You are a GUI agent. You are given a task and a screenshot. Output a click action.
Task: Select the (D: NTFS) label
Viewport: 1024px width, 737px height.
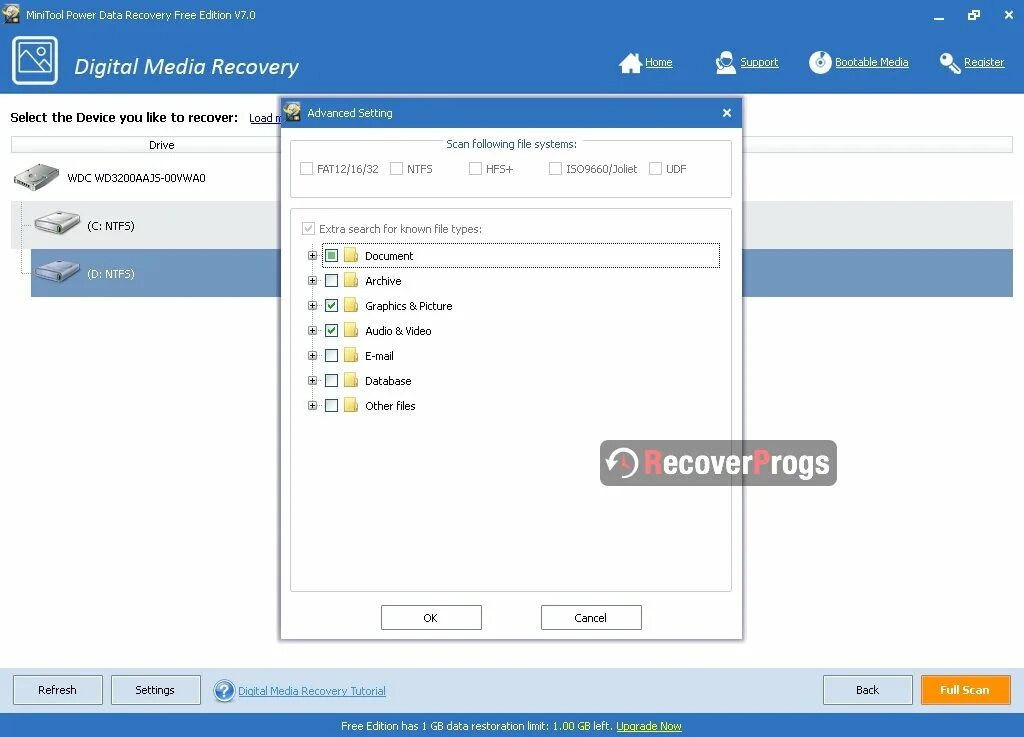(110, 274)
